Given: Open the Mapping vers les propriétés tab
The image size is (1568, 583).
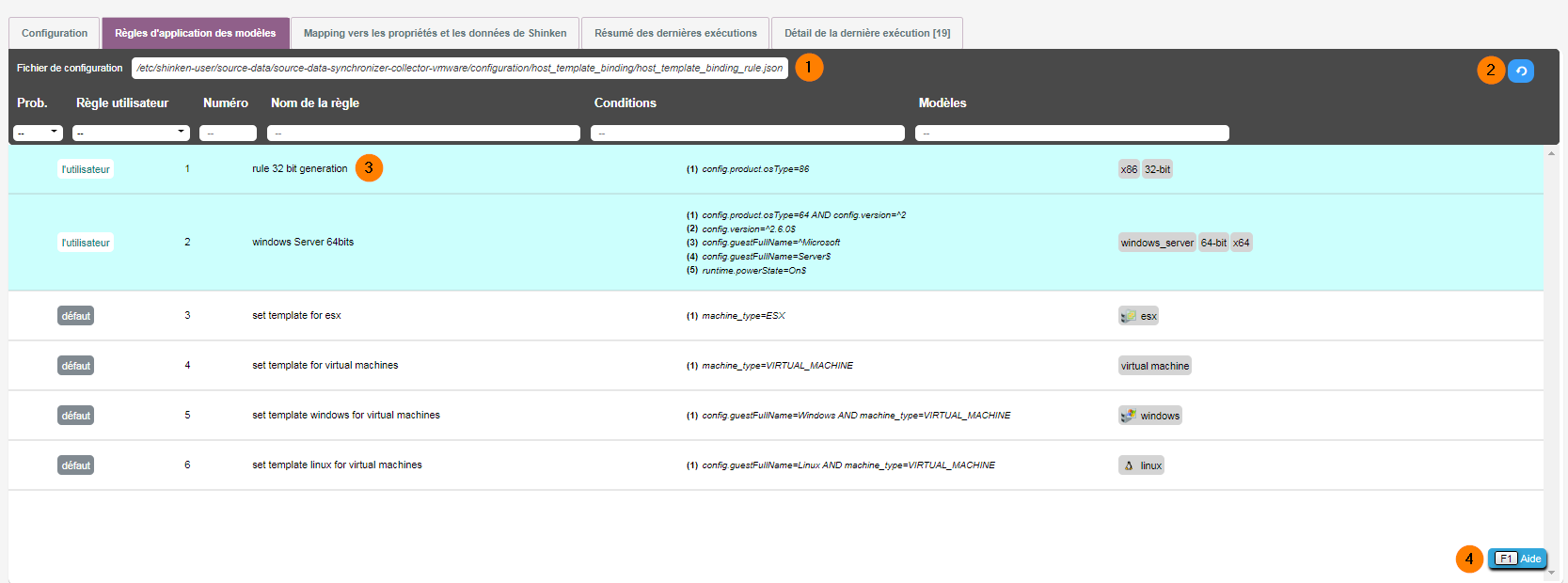Looking at the screenshot, I should (x=435, y=33).
